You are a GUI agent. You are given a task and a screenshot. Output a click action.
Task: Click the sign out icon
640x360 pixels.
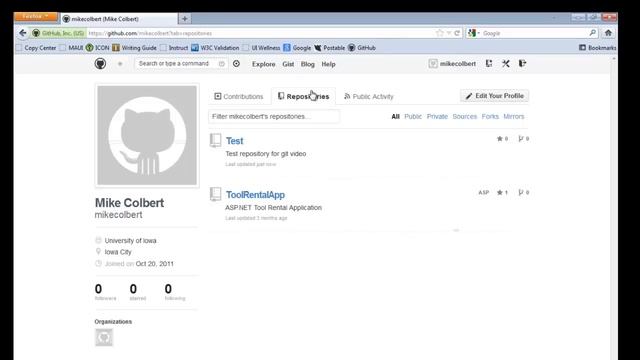point(522,63)
